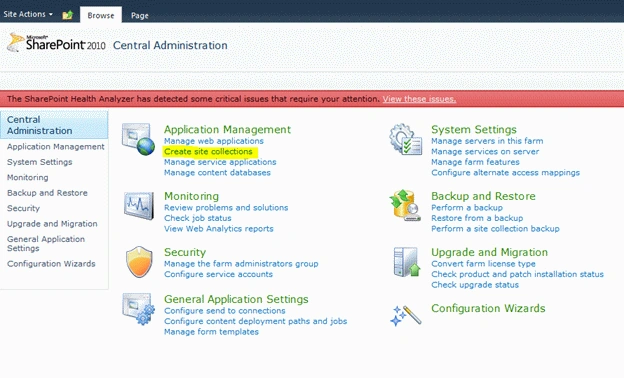Viewport: 624px width, 378px height.
Task: Click the Monitoring chart icon
Action: (138, 206)
